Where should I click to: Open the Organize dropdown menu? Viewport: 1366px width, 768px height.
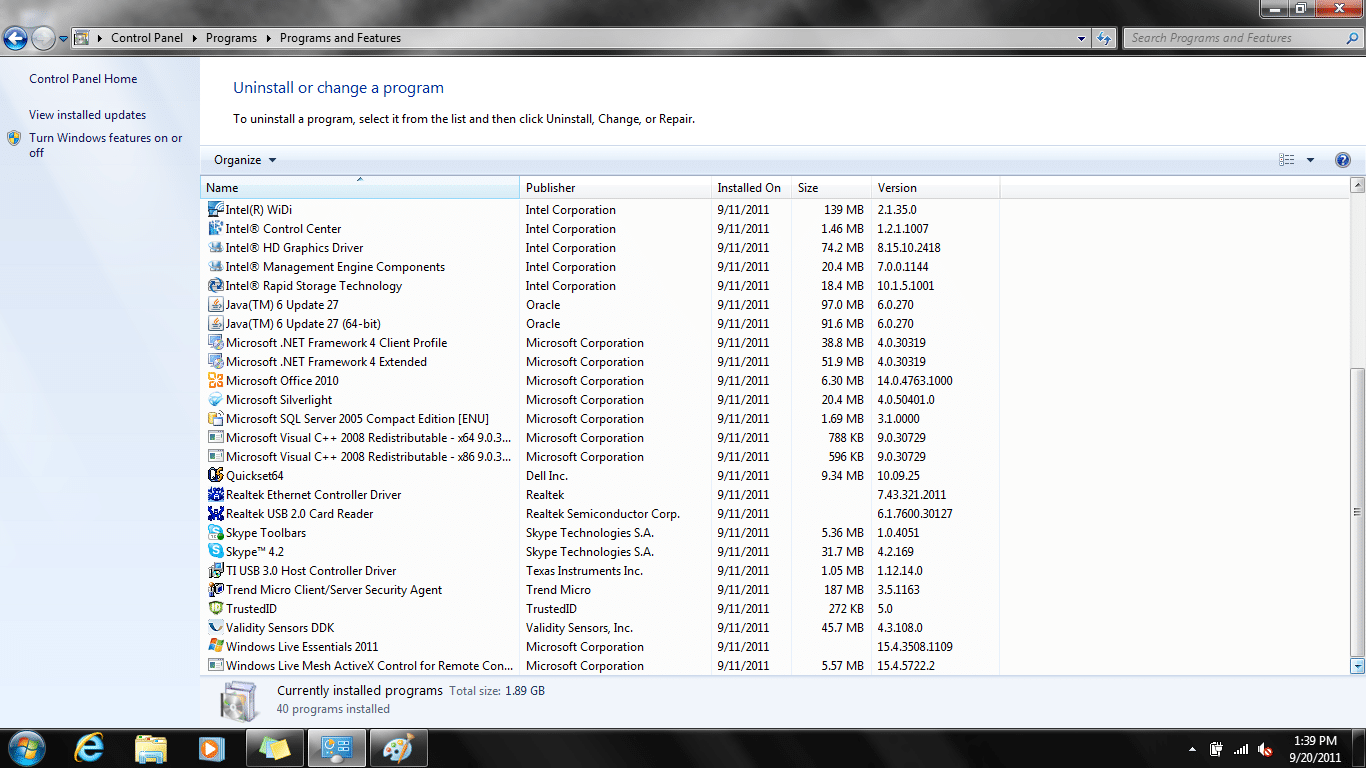[x=245, y=160]
